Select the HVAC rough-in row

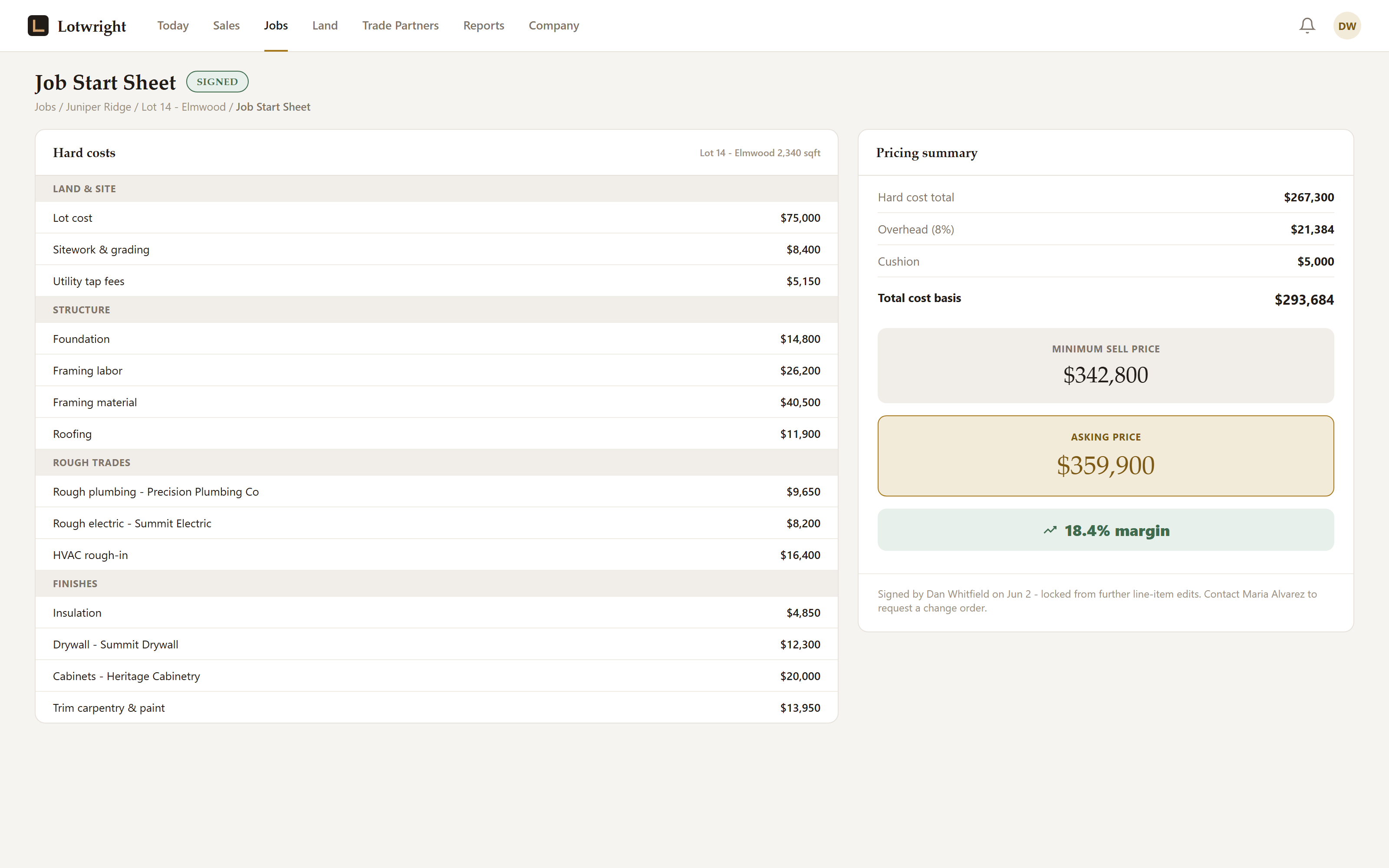(x=436, y=555)
